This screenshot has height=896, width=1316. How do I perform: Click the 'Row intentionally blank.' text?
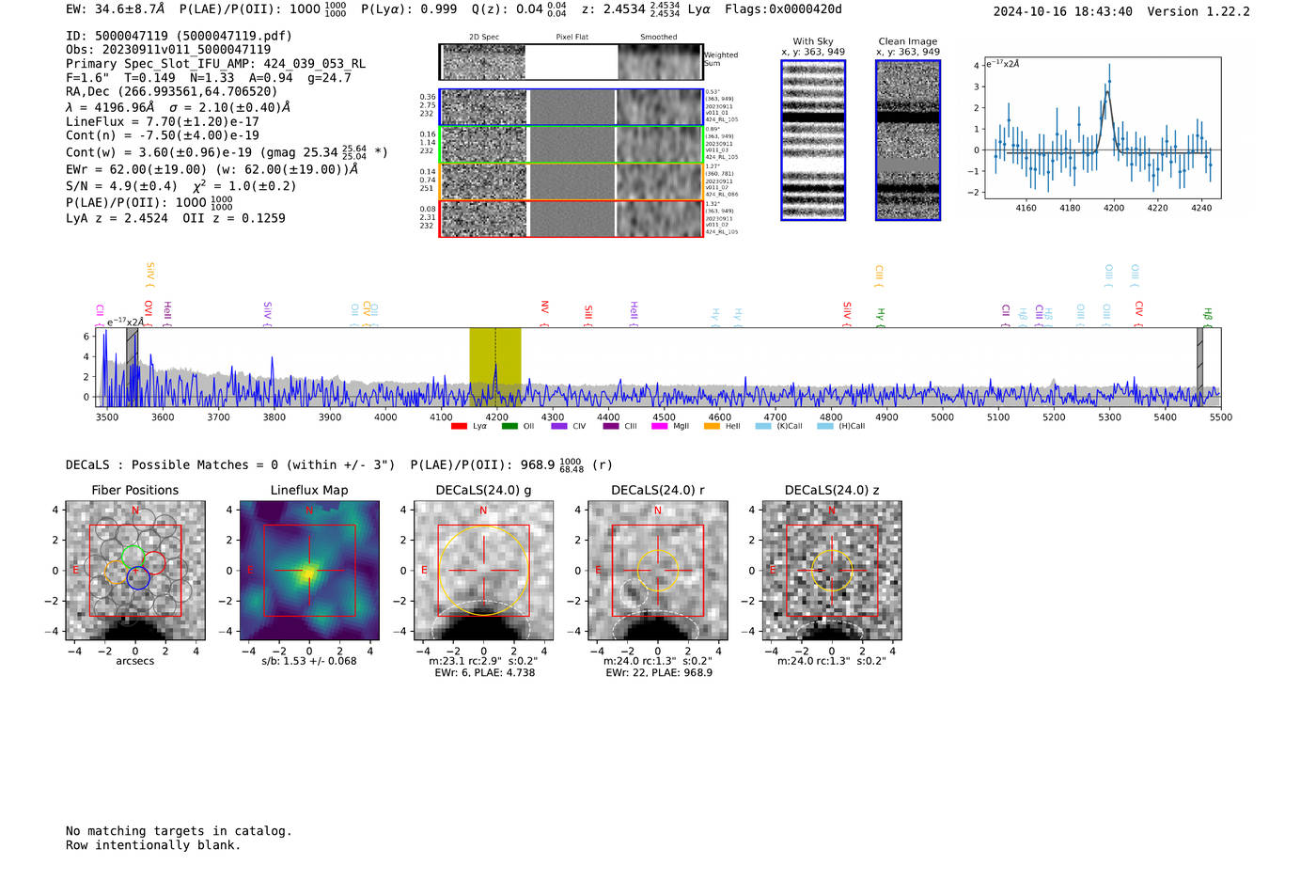[153, 845]
